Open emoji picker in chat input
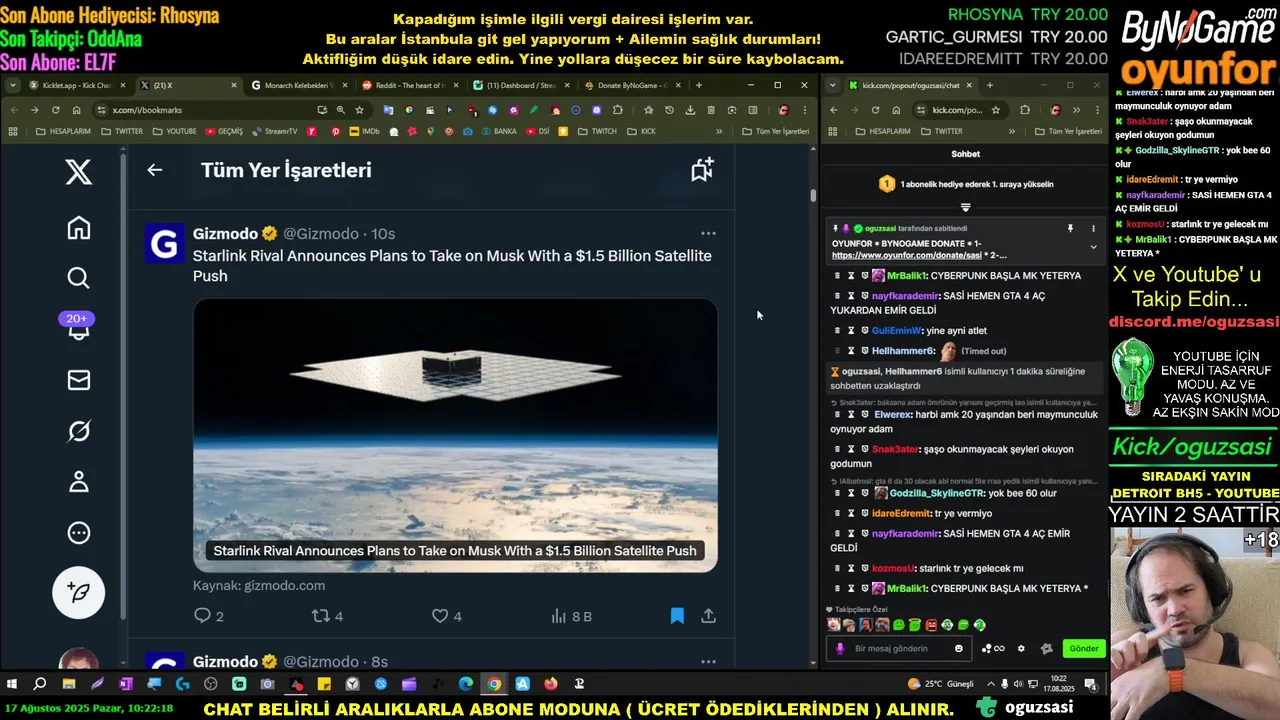1280x720 pixels. [958, 648]
